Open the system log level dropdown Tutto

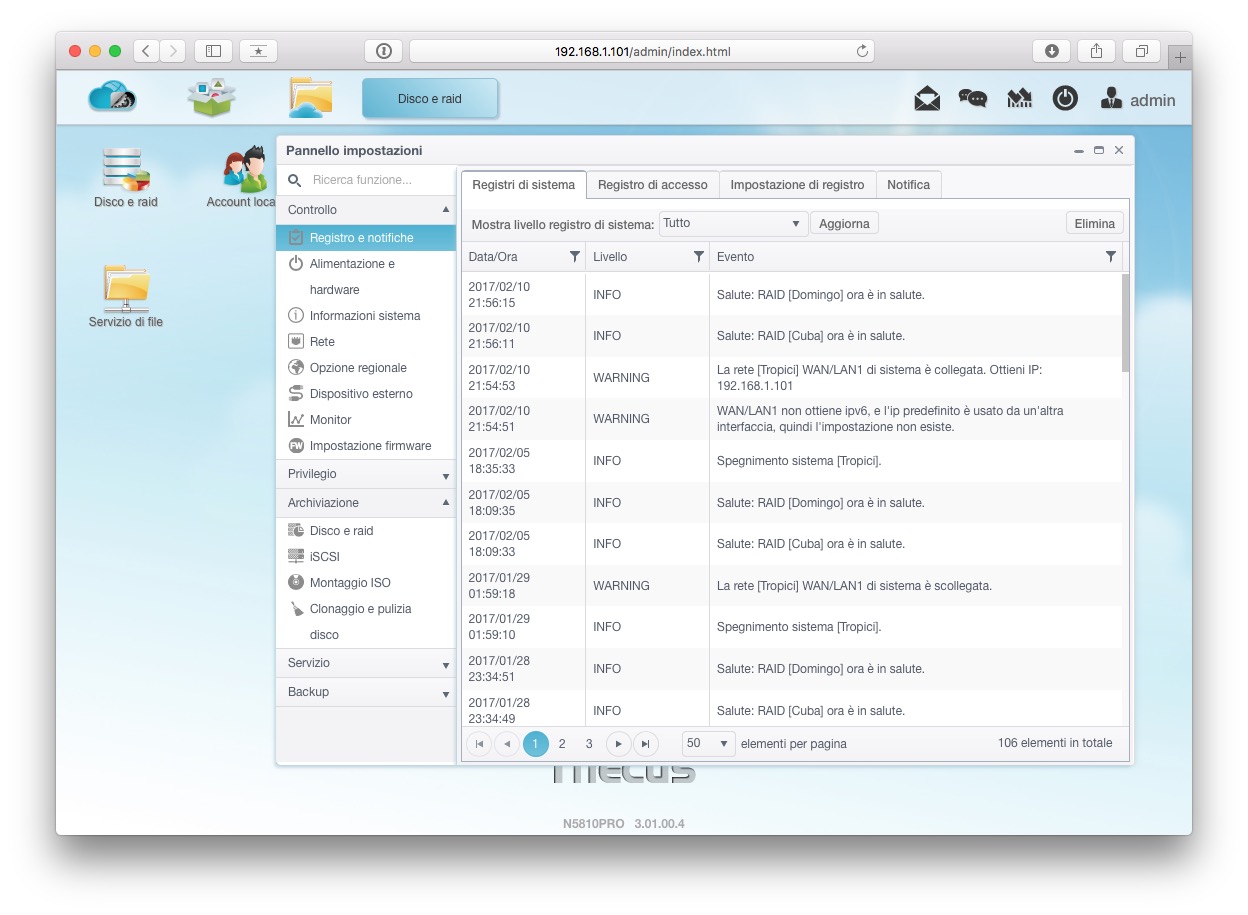coord(733,223)
